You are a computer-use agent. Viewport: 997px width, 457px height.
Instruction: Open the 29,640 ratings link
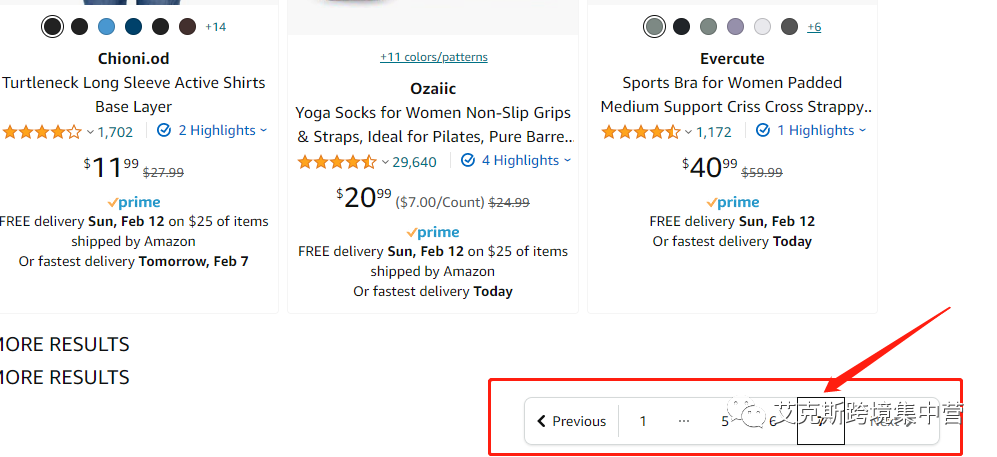[x=414, y=161]
